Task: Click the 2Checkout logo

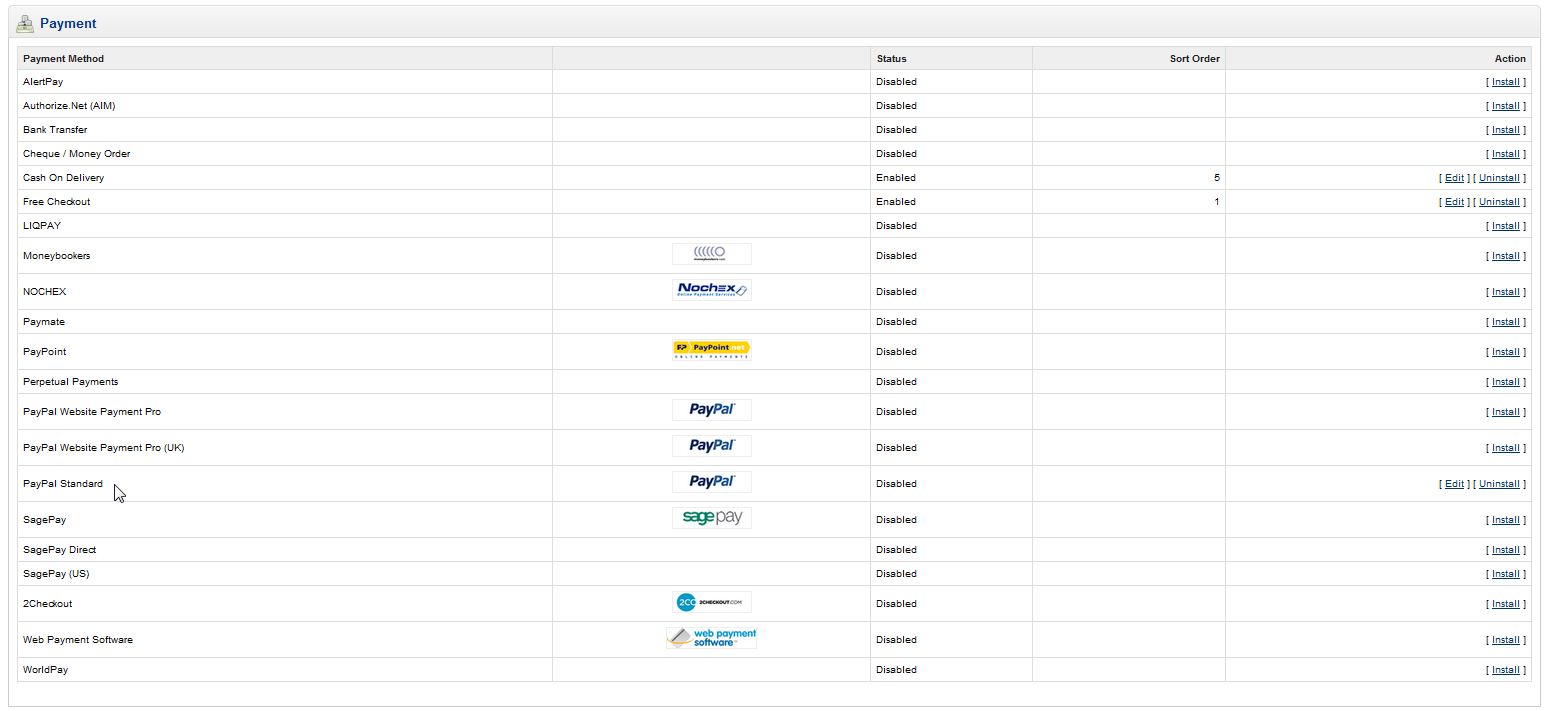Action: pyautogui.click(x=711, y=602)
